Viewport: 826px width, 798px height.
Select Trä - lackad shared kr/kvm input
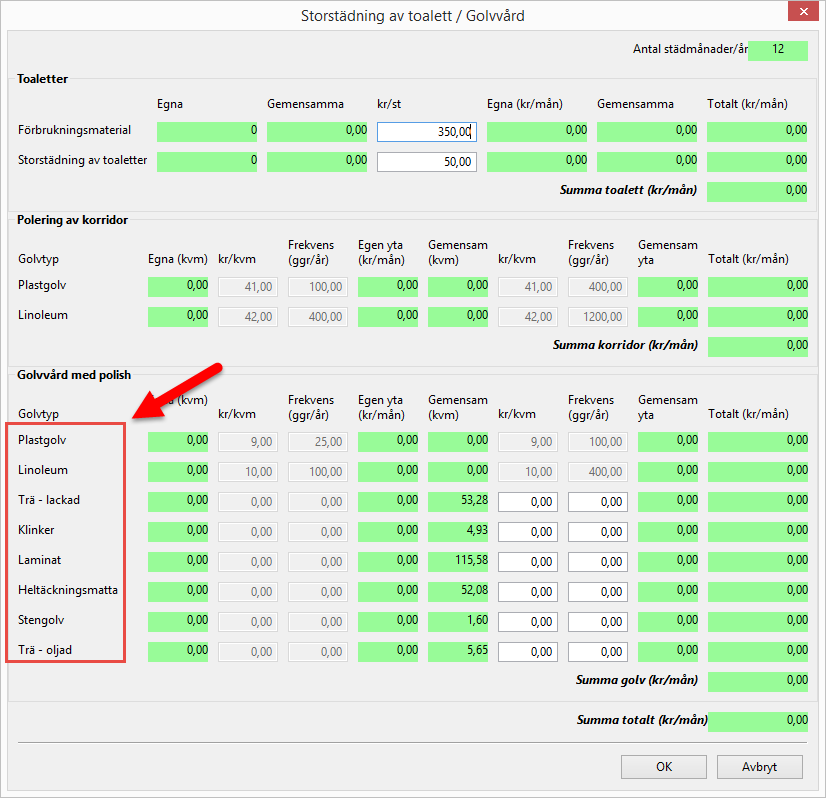(x=527, y=501)
